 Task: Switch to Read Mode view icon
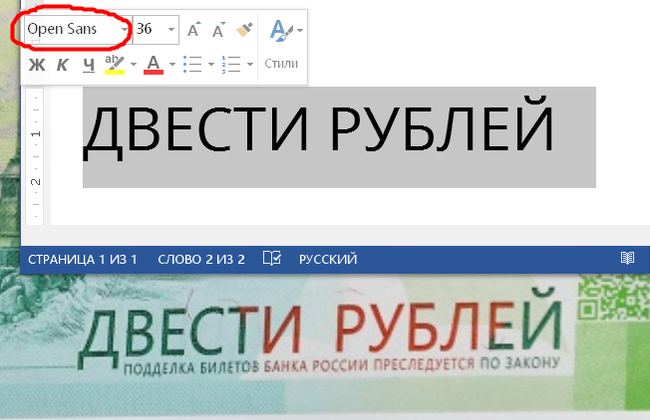(627, 258)
